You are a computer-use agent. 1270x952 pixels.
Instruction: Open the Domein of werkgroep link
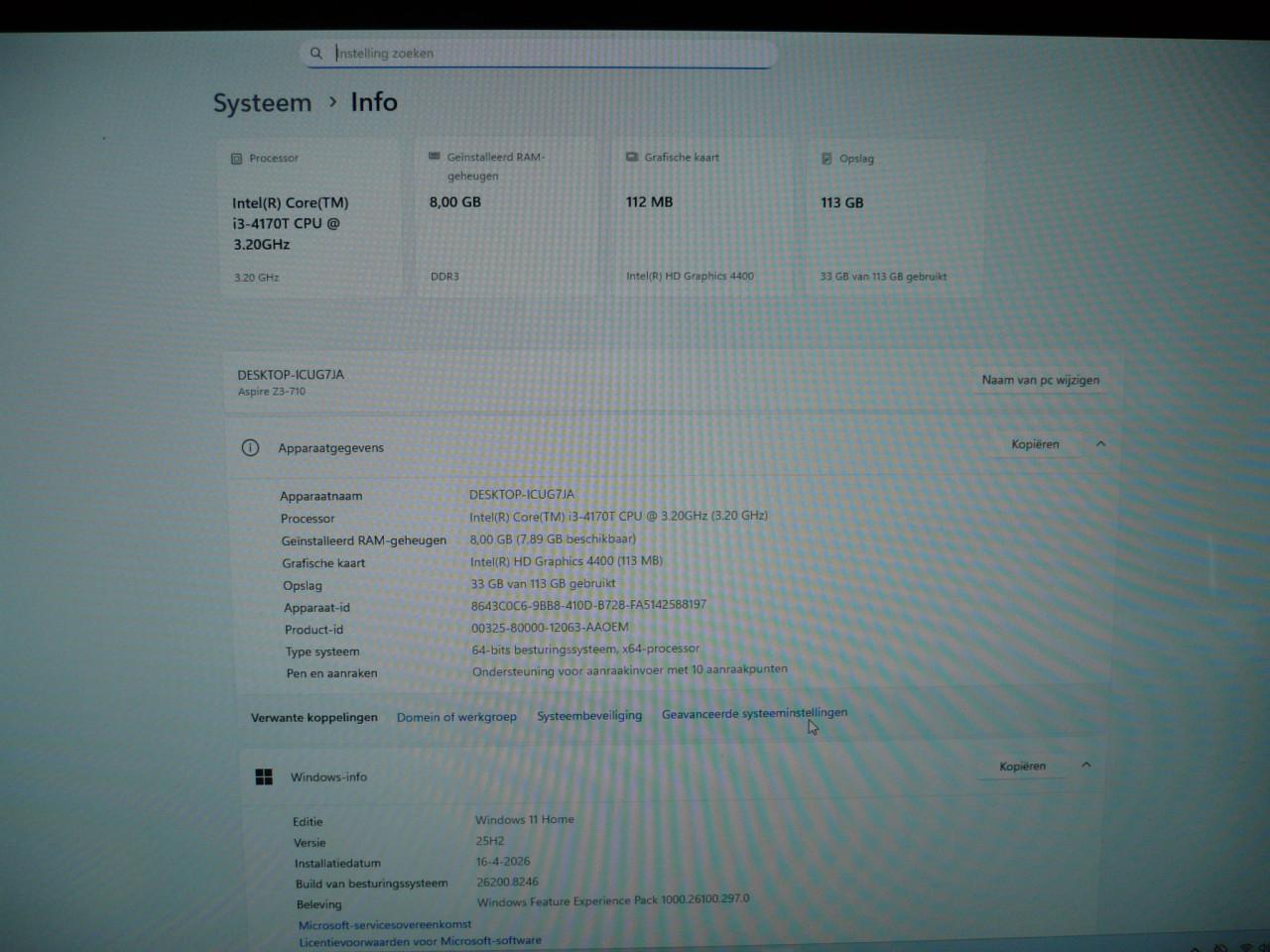(456, 716)
